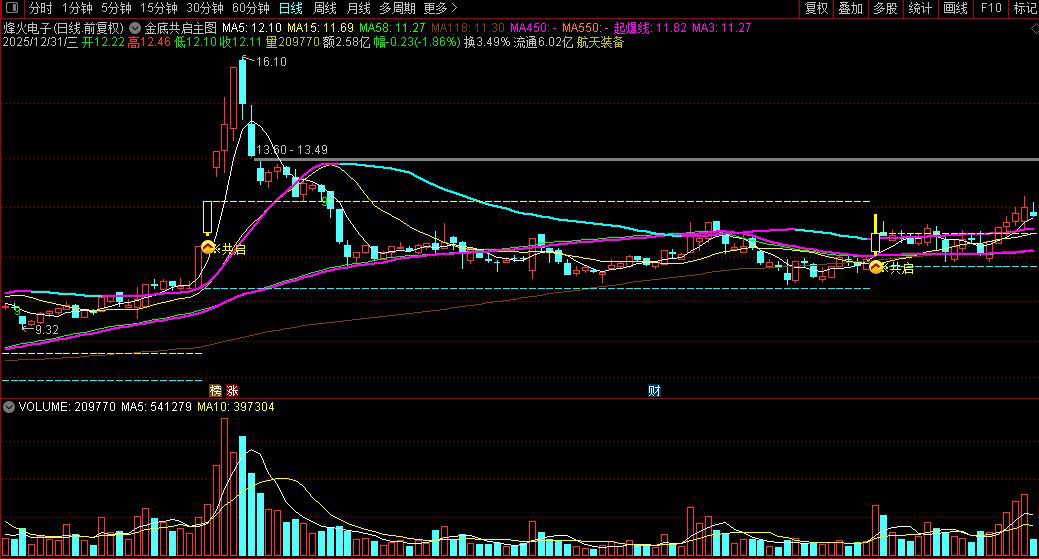
Task: Click the volume MA10: 397304 value
Action: click(x=236, y=407)
